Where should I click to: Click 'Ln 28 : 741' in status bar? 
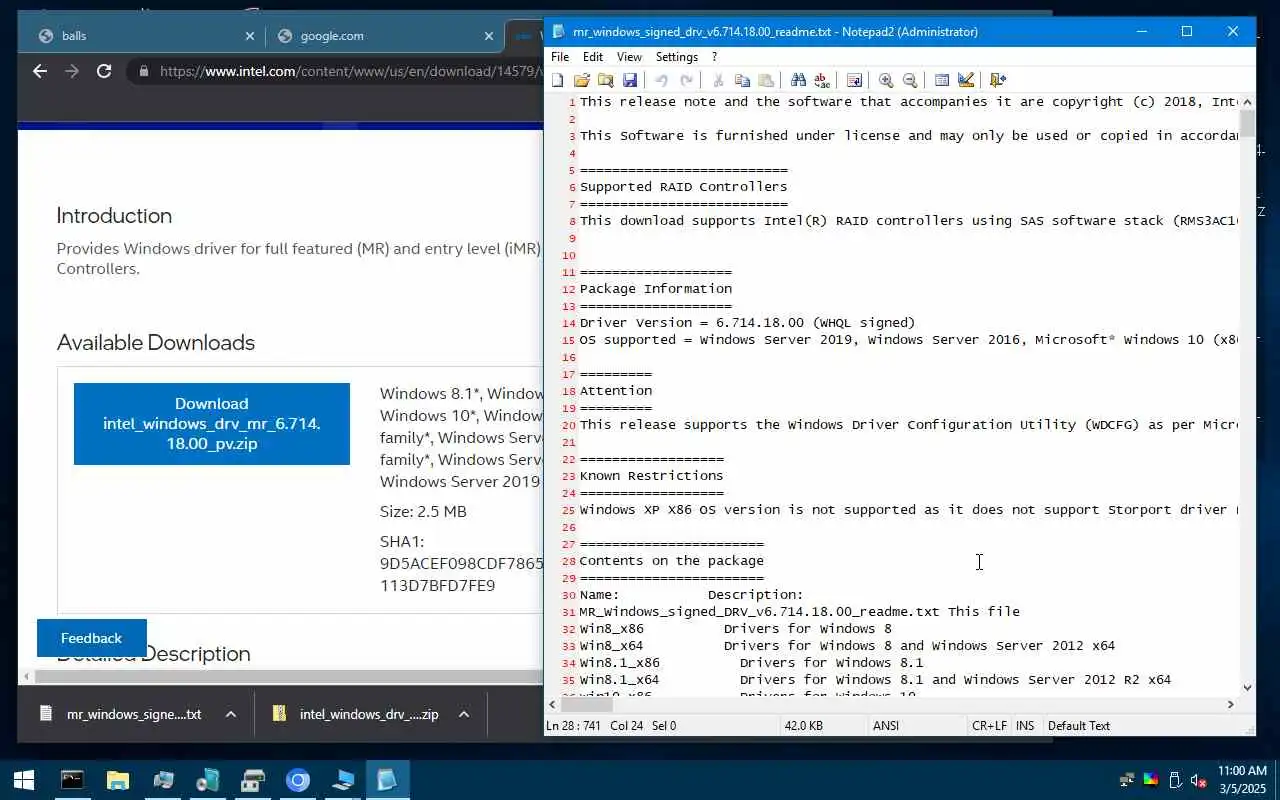(x=574, y=726)
